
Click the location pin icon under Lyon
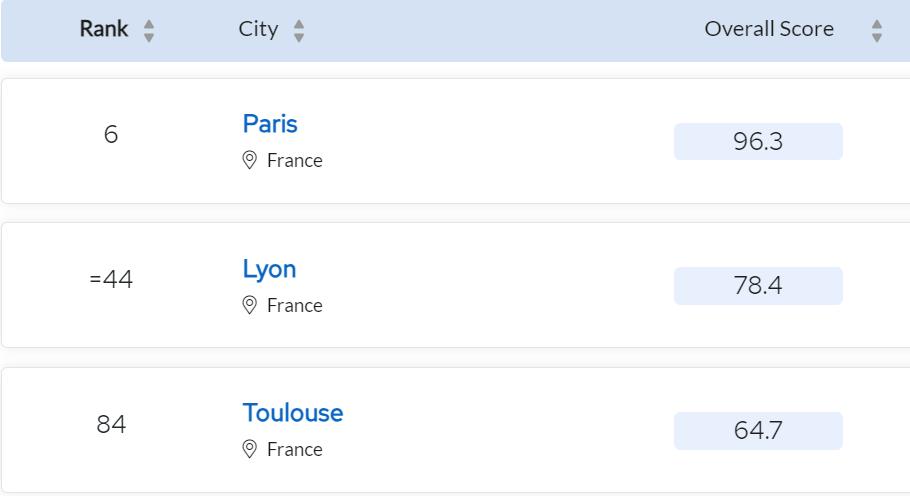(250, 305)
